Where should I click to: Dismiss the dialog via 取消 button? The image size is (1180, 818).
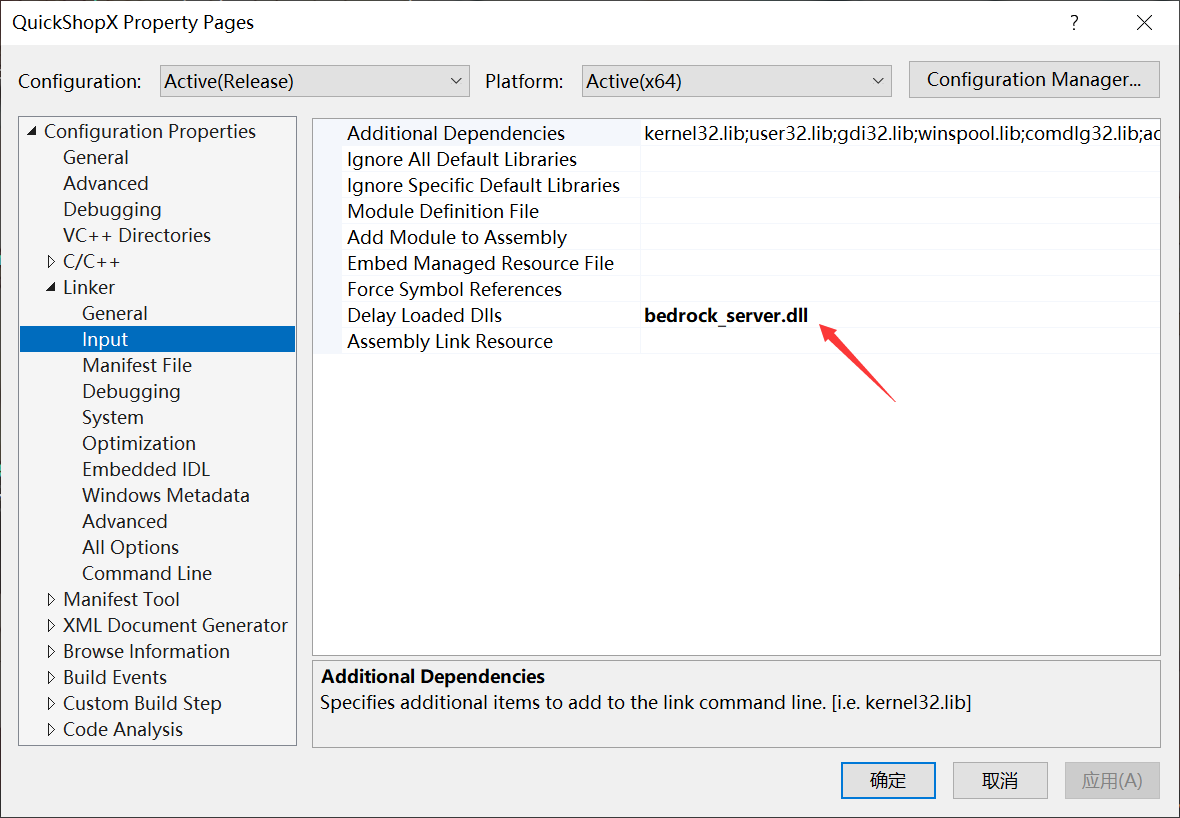click(1000, 780)
